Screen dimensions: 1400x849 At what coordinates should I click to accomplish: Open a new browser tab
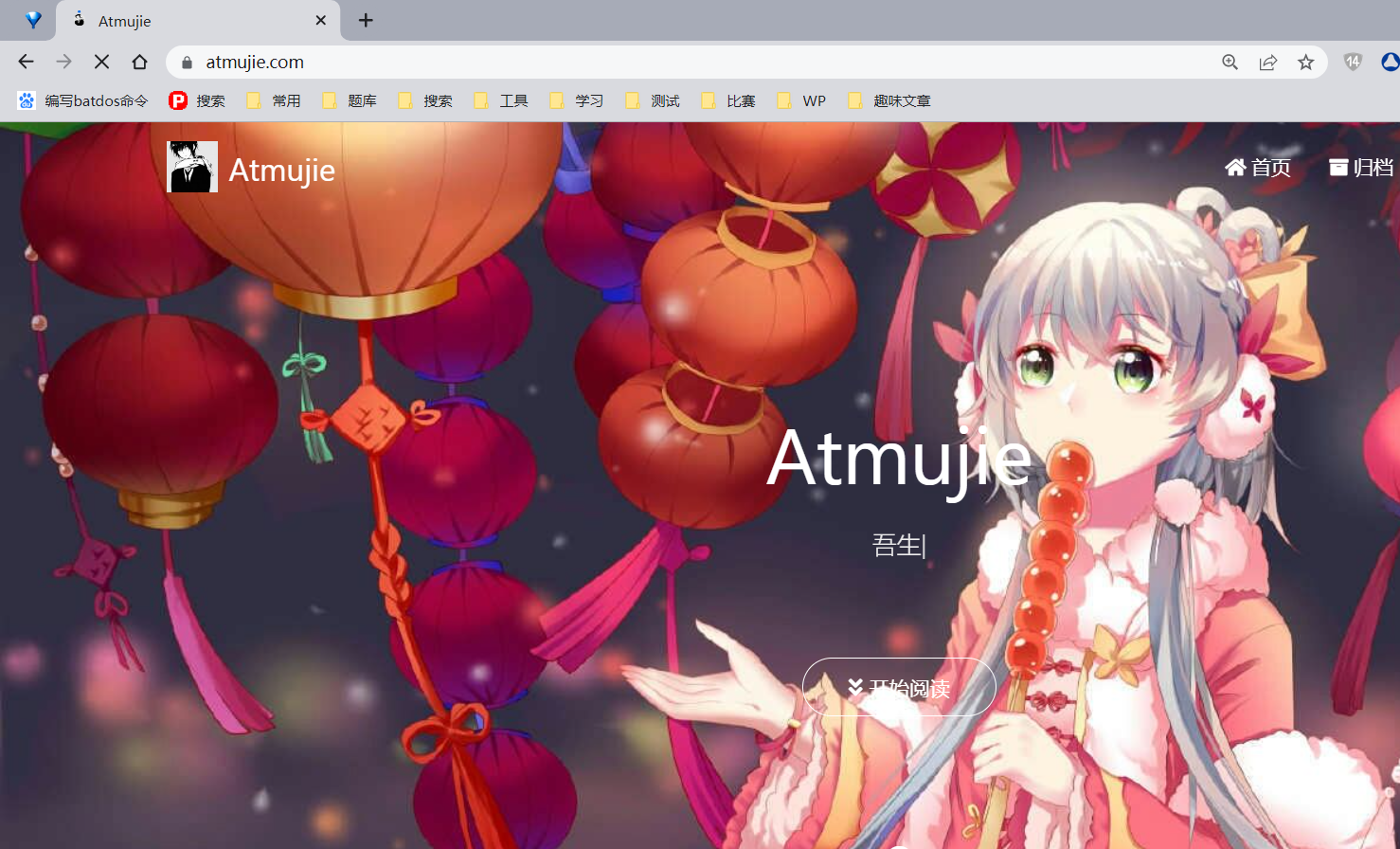pos(366,20)
